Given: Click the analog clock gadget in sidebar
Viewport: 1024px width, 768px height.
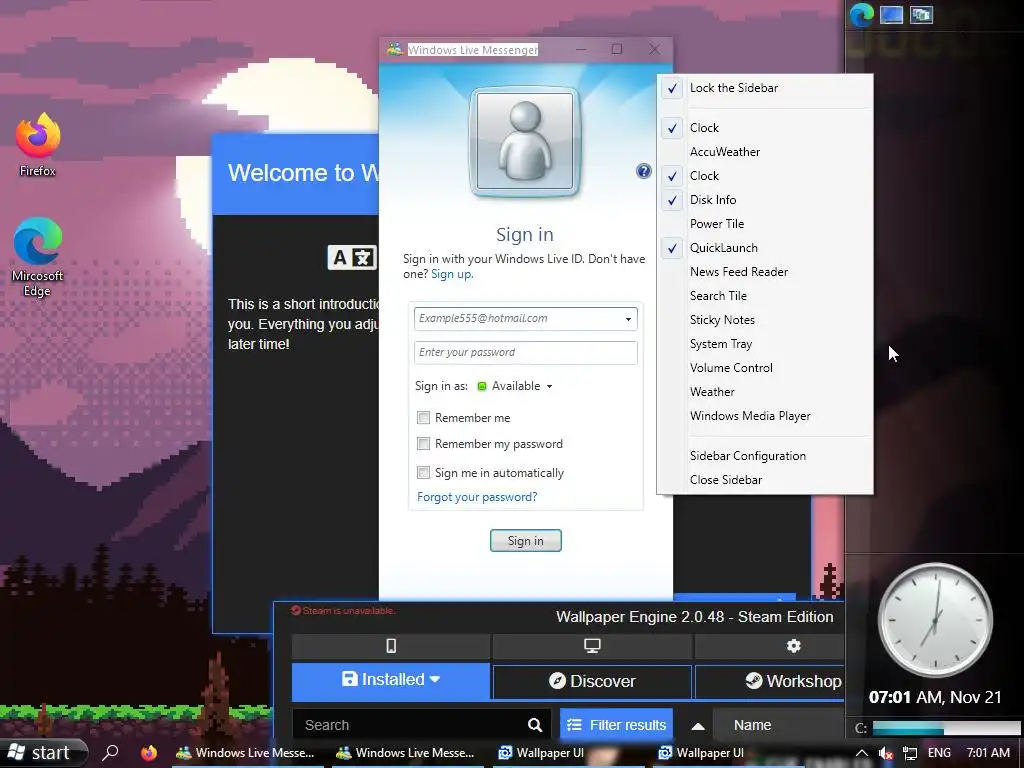Looking at the screenshot, I should [935, 620].
